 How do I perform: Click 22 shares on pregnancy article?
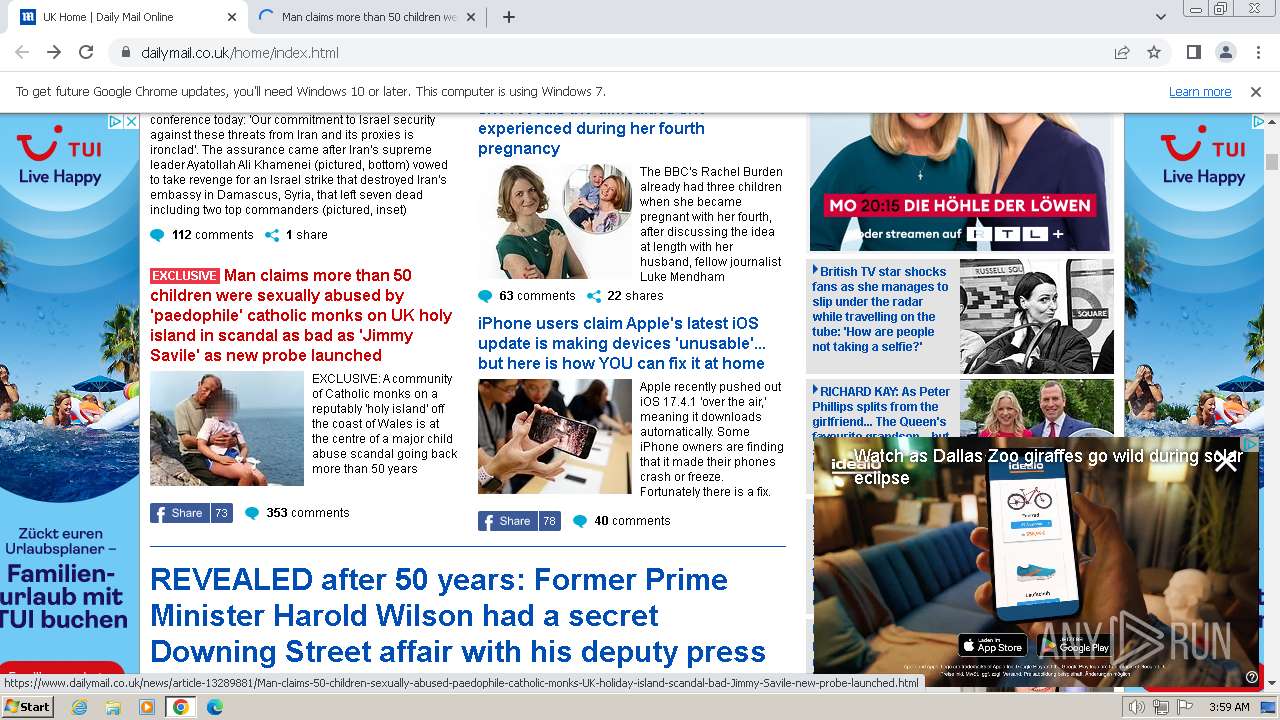point(625,296)
